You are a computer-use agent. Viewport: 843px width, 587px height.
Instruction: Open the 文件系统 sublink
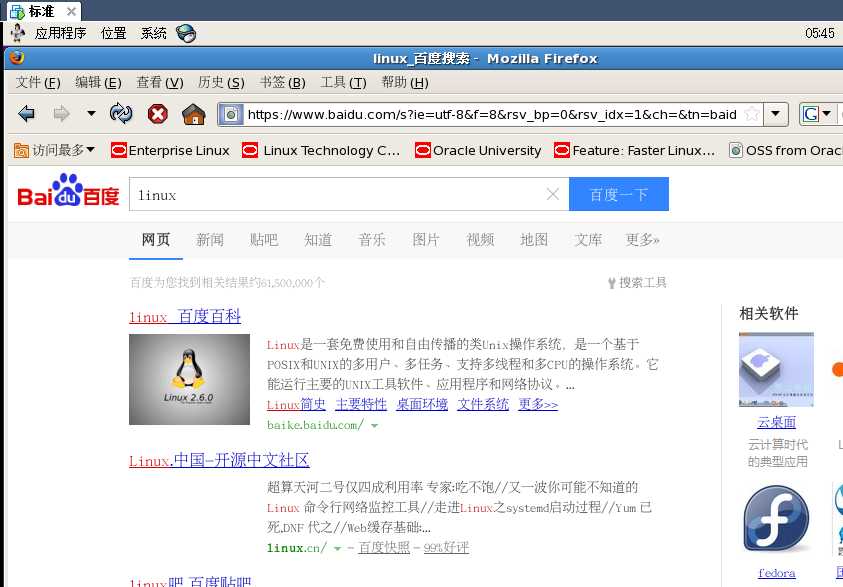tap(483, 404)
